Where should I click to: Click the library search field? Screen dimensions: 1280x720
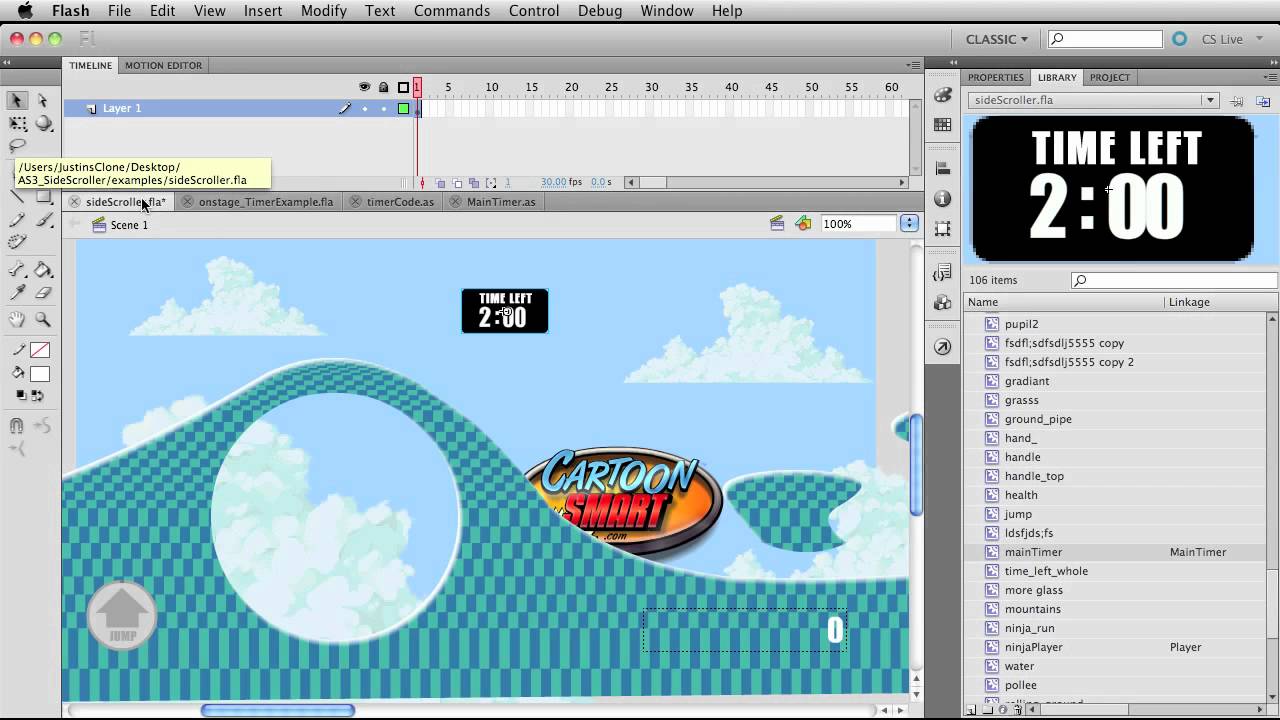pos(1174,281)
